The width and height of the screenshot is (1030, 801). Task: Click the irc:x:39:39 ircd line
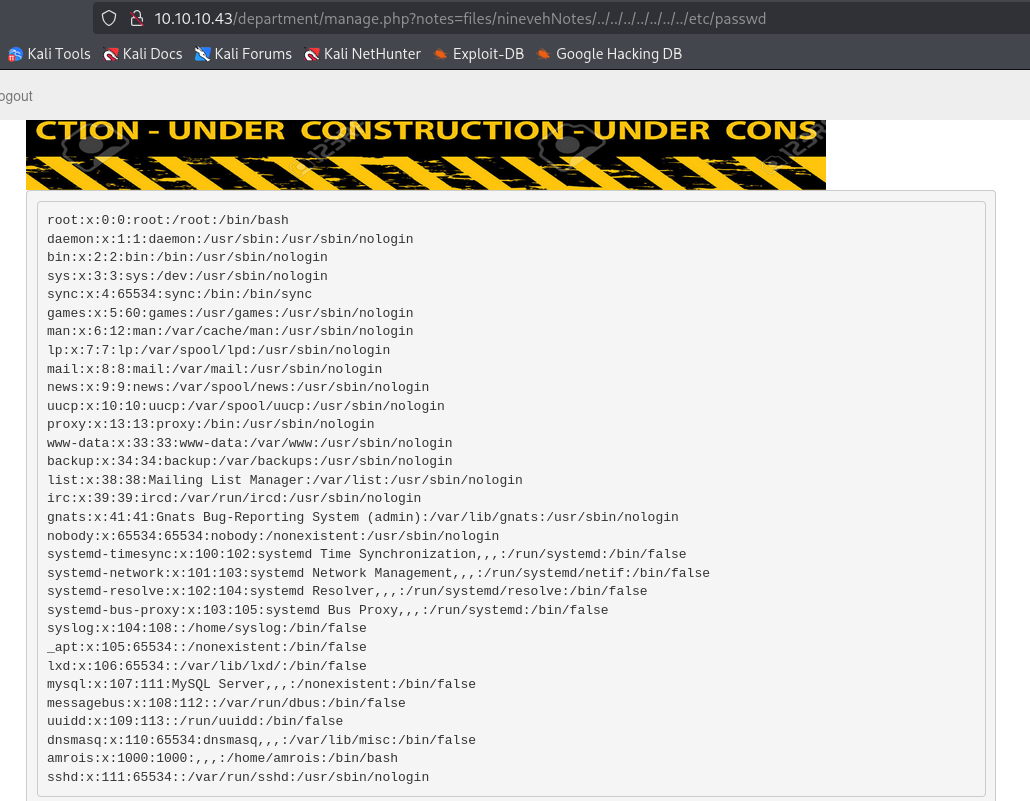[x=235, y=498]
